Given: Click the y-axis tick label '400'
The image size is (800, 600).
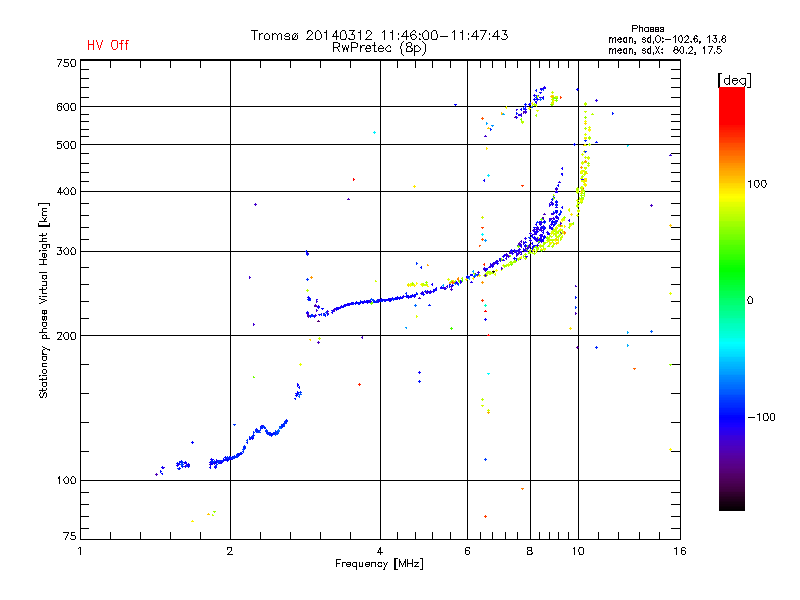Looking at the screenshot, I should point(66,191).
